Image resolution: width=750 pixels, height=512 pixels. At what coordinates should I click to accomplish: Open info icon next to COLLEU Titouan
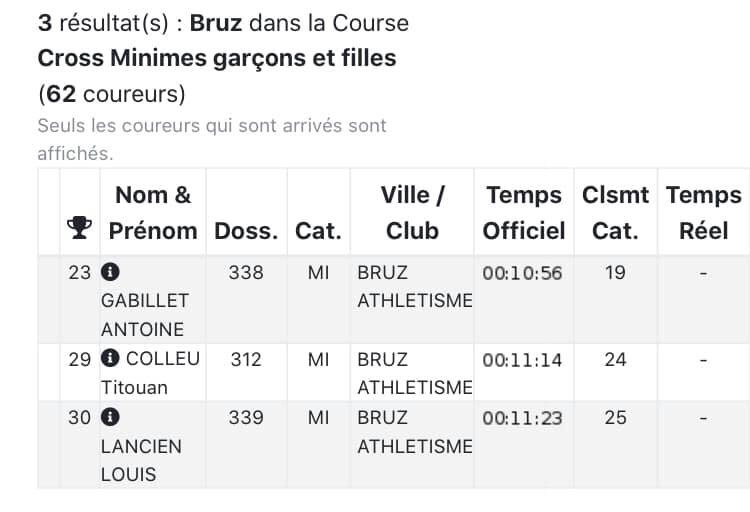tap(110, 359)
